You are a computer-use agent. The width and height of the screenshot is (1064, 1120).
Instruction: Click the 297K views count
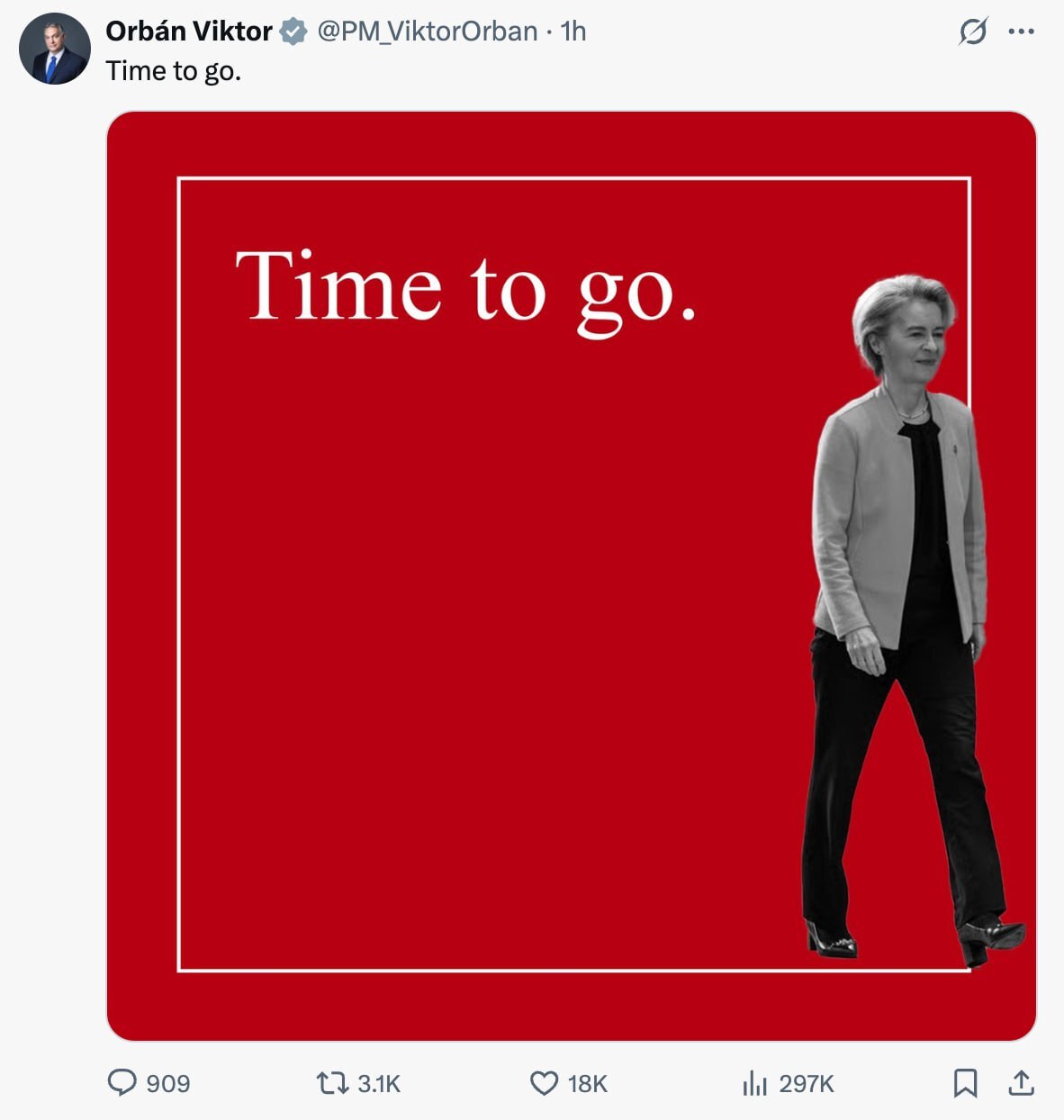pos(807,1083)
